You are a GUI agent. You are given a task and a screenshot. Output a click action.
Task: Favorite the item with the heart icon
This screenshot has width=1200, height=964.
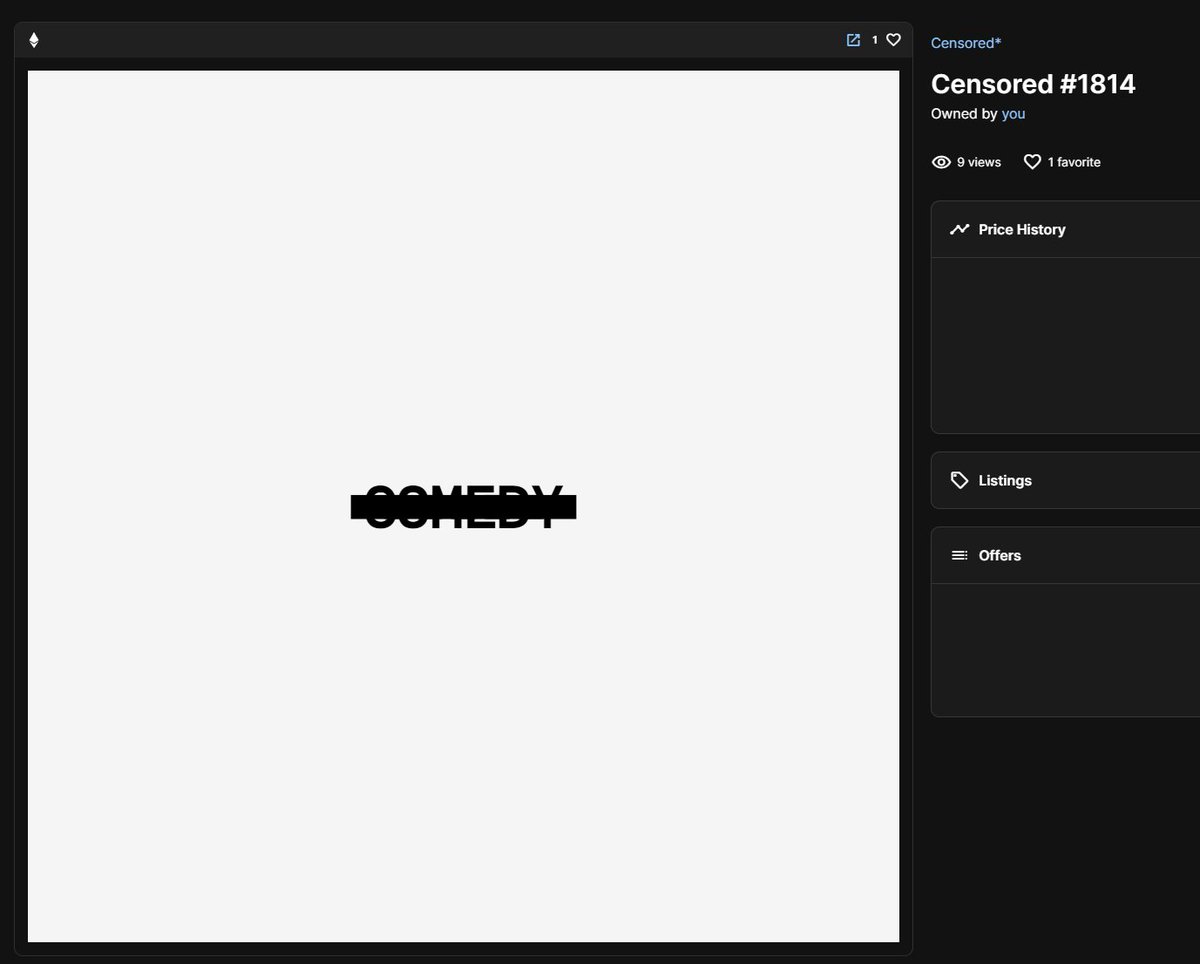pyautogui.click(x=894, y=40)
